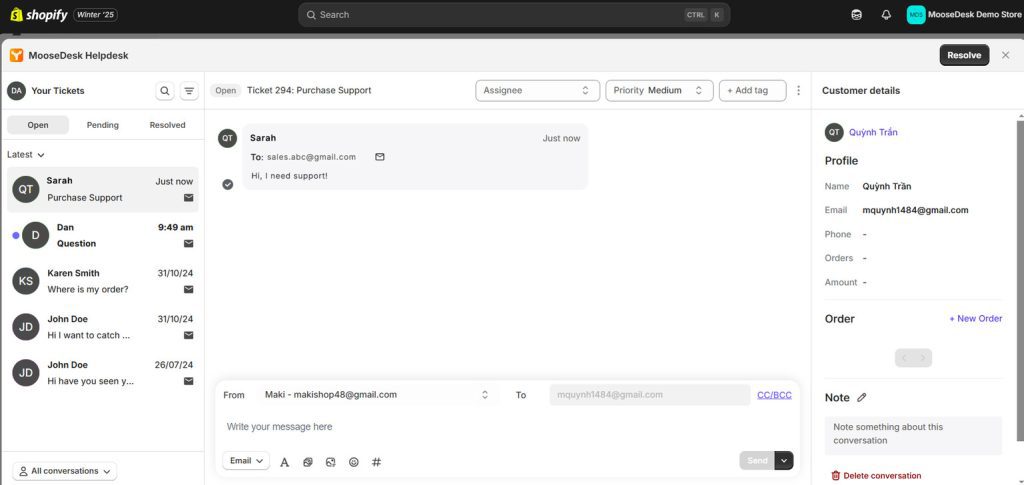Click the KS avatar for Karen Smith

25,281
